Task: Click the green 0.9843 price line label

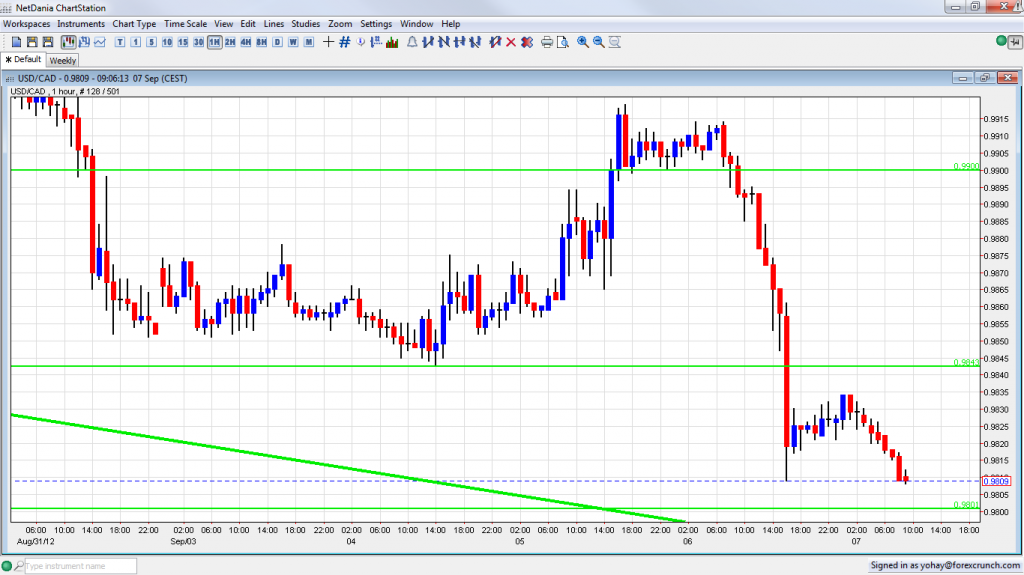Action: click(966, 362)
